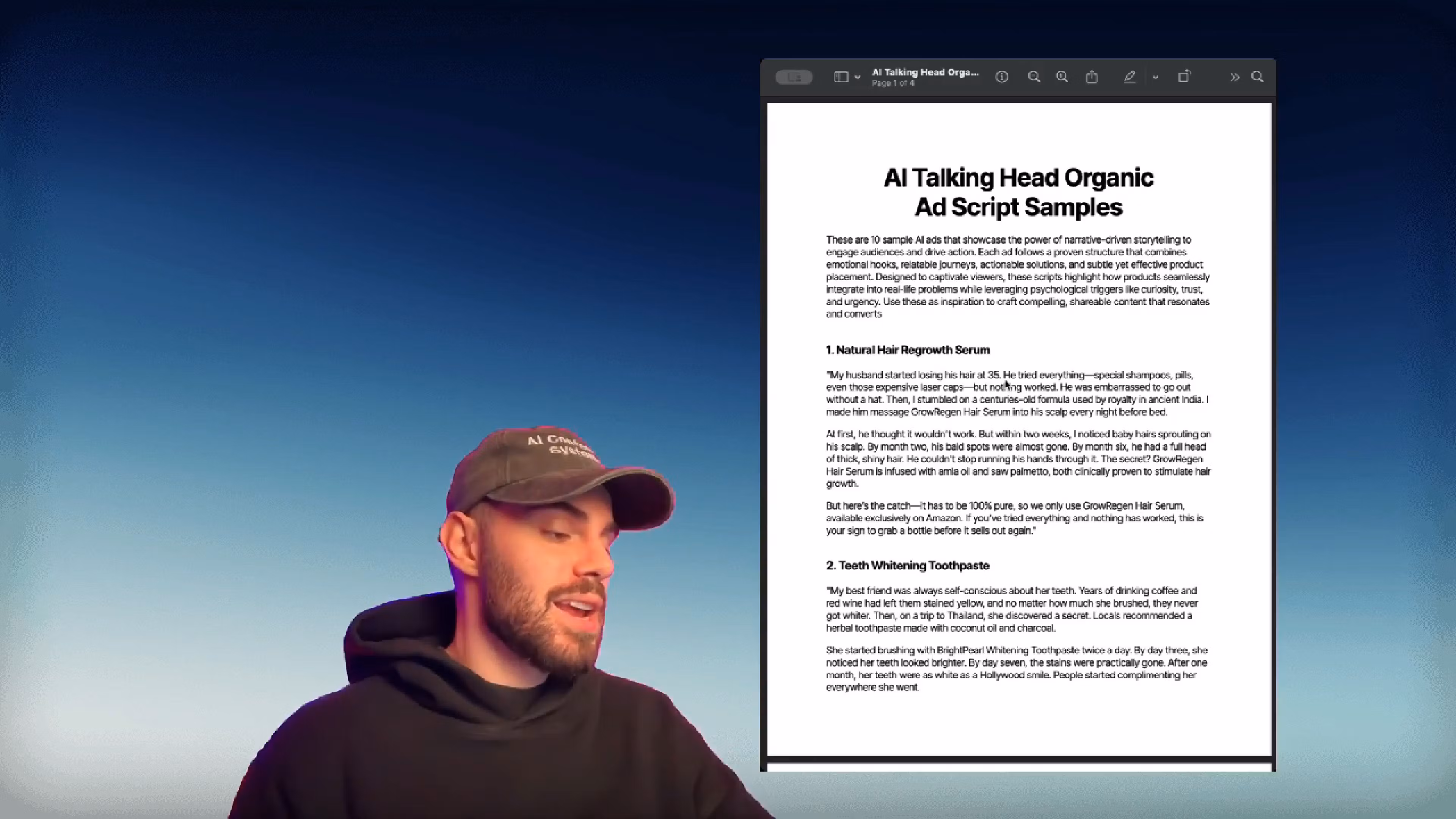Click the window title 'AI Talking Head Orga...'

click(x=925, y=72)
